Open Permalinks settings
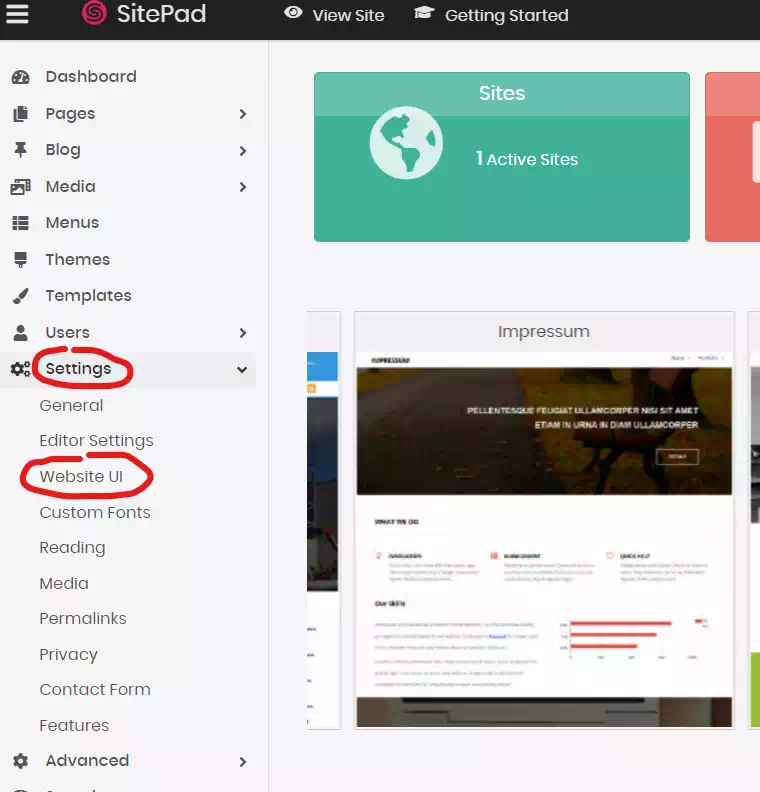Viewport: 760px width, 792px height. click(83, 619)
